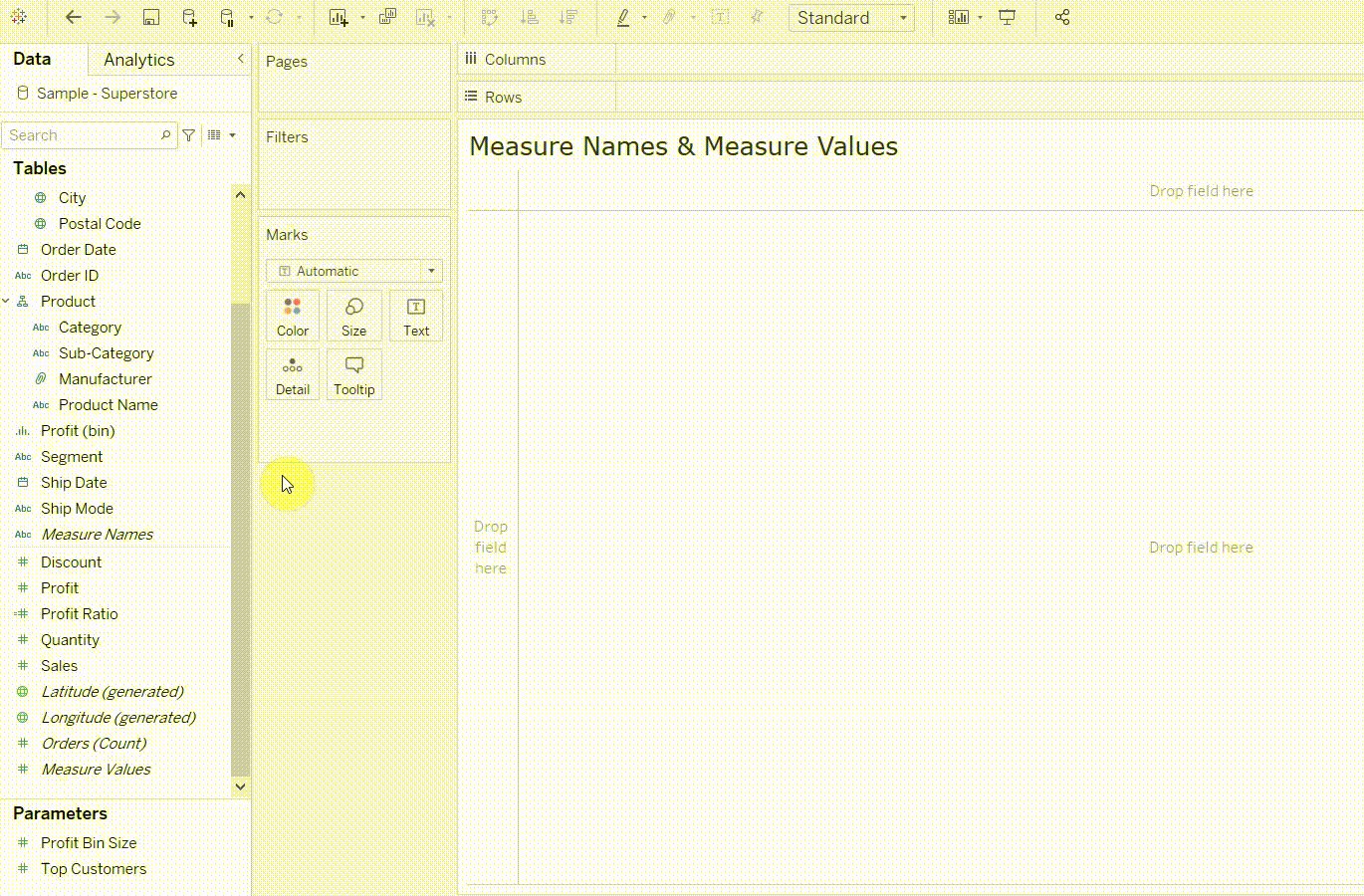Open the highlight dropdown arrow
The height and width of the screenshot is (896, 1364).
[644, 18]
